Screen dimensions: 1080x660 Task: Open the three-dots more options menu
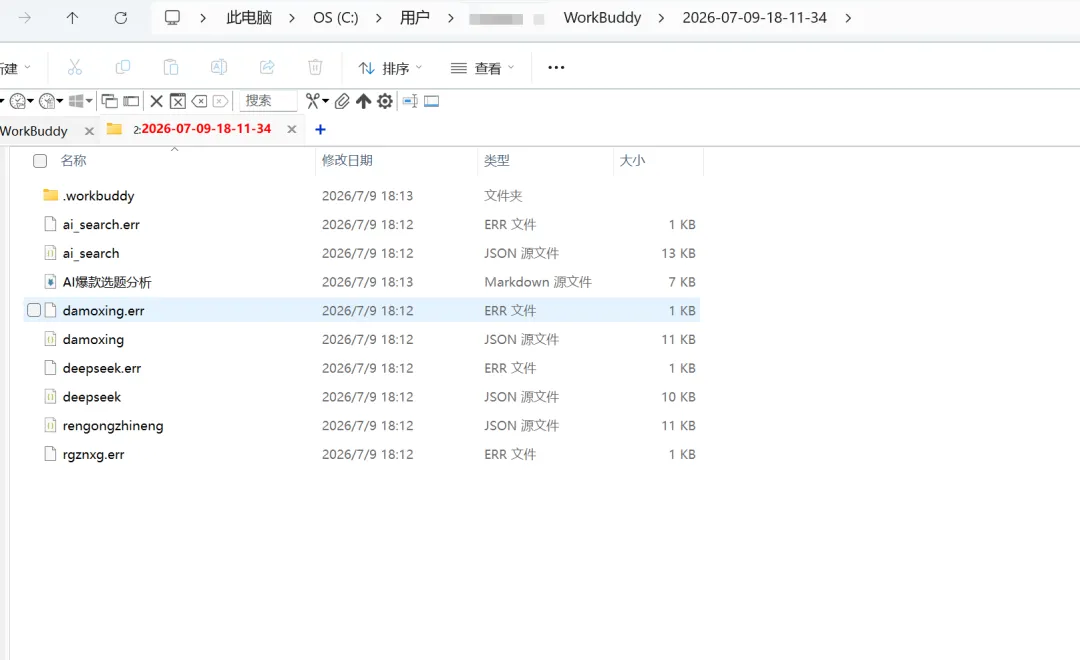556,68
